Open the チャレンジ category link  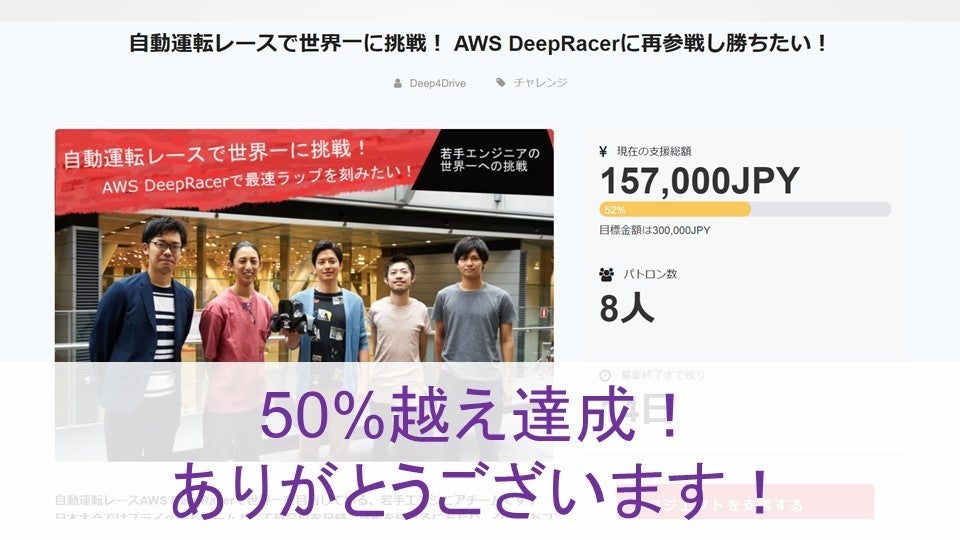pyautogui.click(x=540, y=83)
